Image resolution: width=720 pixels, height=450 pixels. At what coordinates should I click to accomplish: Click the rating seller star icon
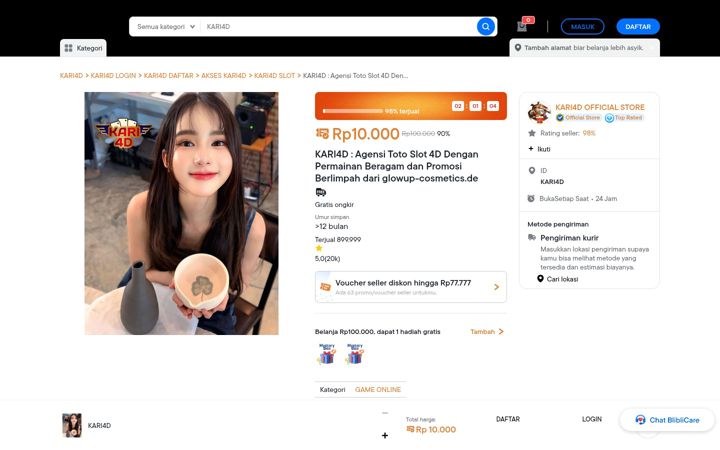tap(532, 133)
